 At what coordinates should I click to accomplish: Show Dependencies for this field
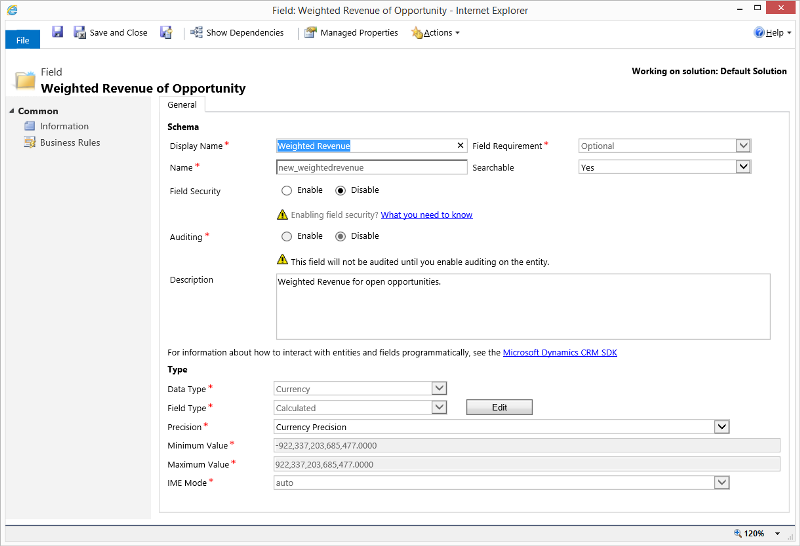click(236, 33)
